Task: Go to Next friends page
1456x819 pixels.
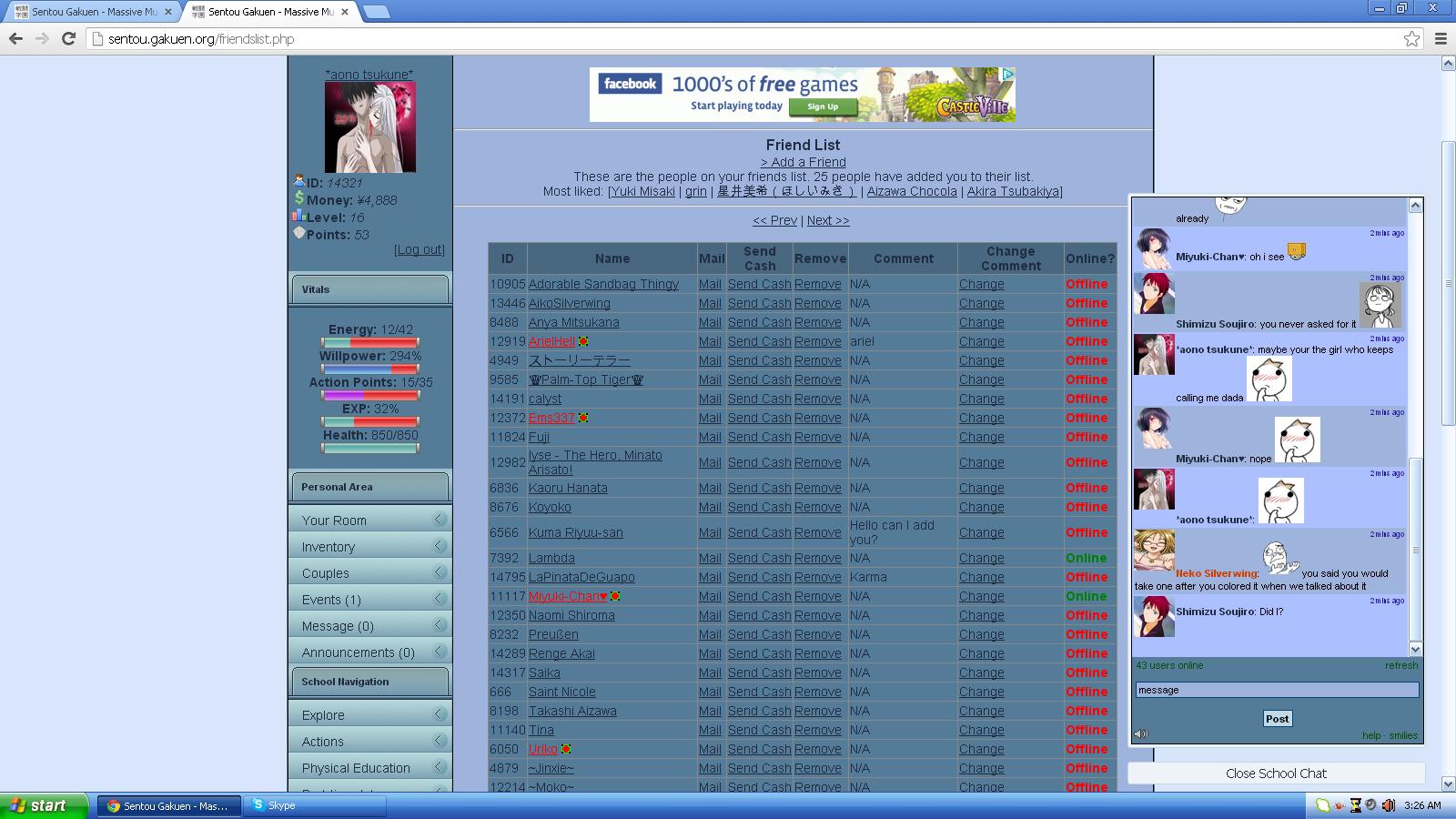Action: tap(828, 220)
